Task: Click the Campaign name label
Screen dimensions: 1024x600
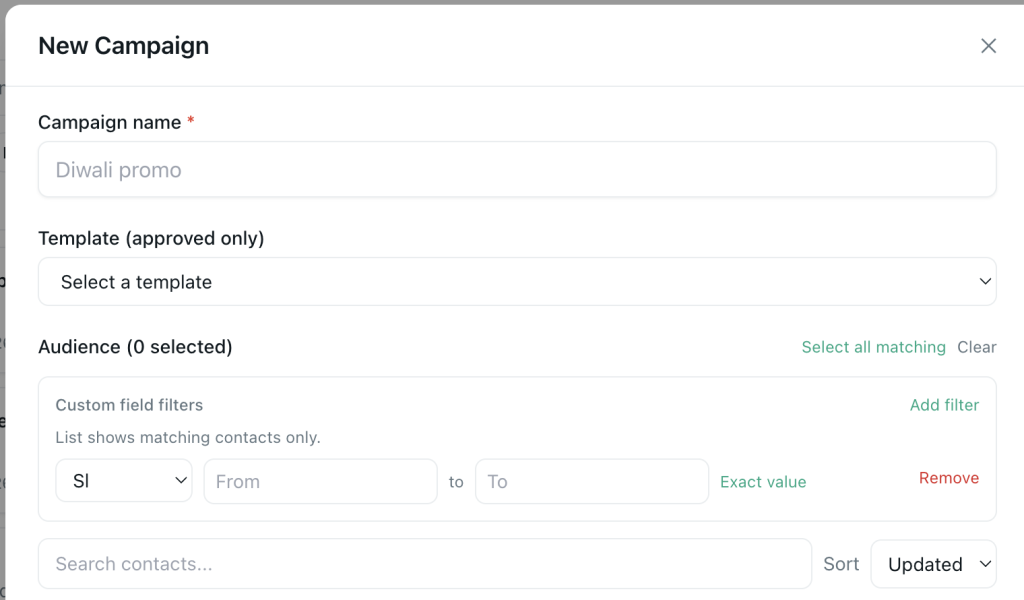Action: point(110,122)
